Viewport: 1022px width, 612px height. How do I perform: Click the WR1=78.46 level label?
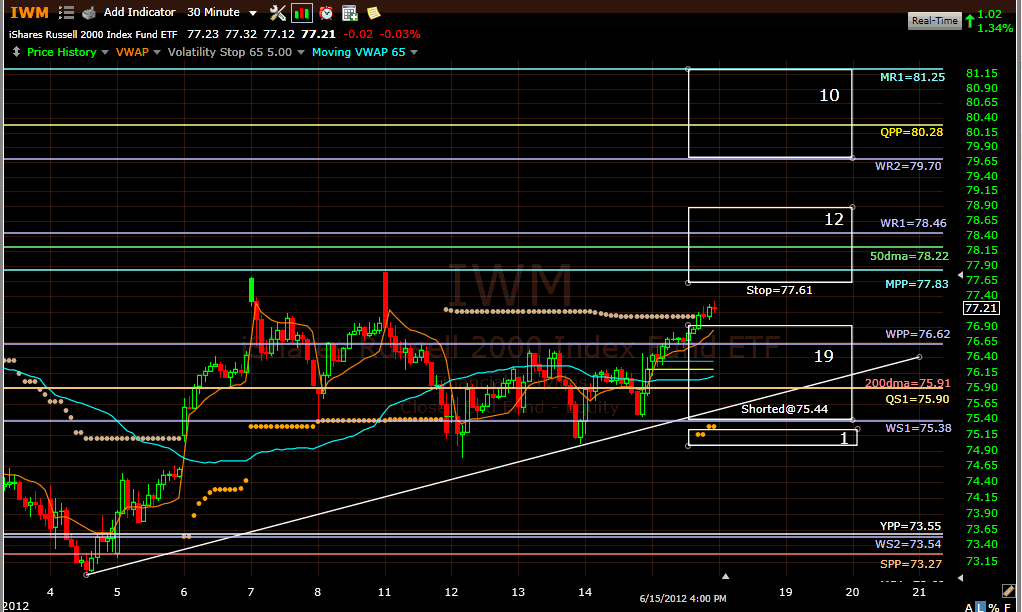coord(913,223)
